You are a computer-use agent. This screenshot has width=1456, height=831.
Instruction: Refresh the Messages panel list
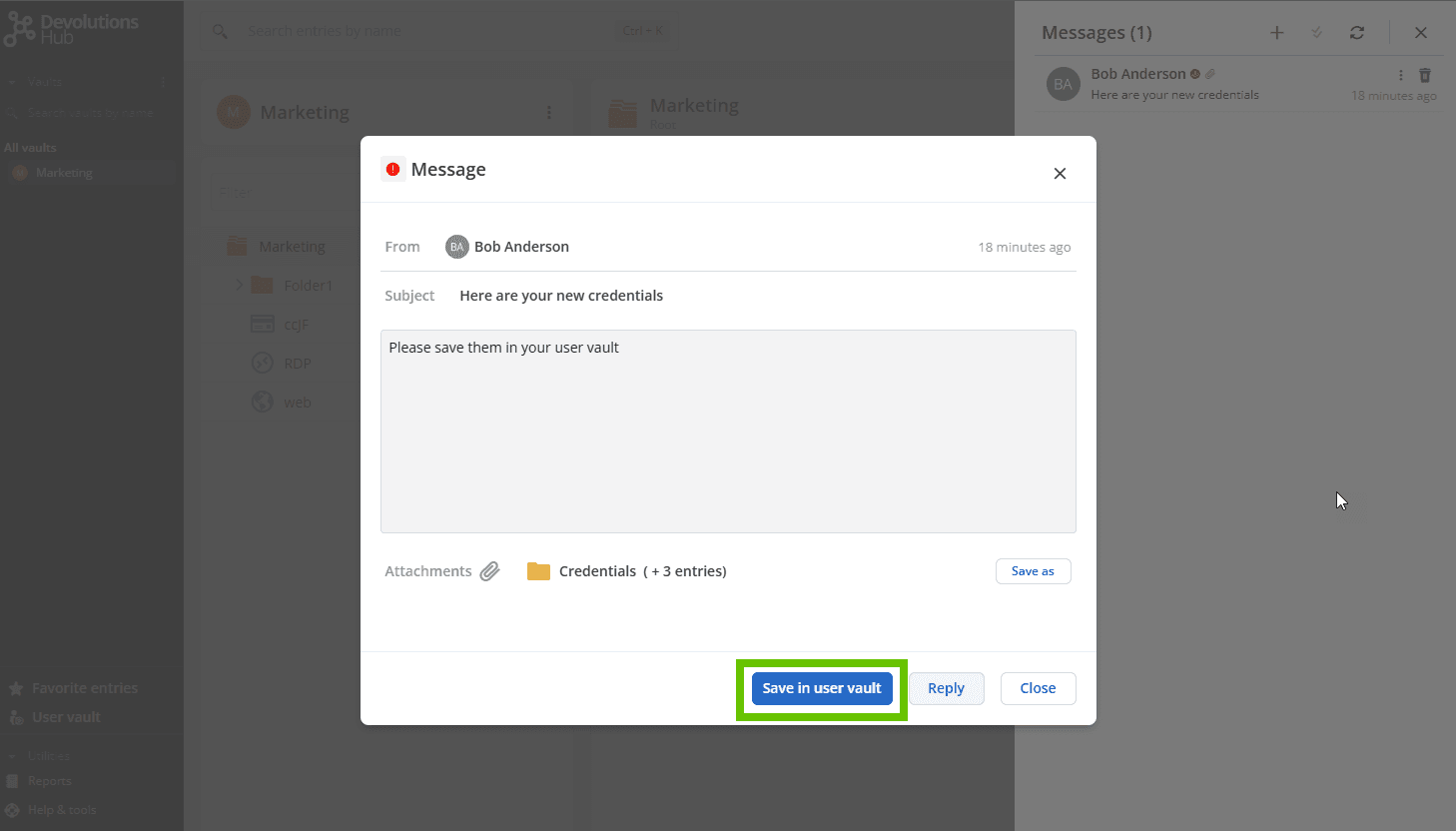click(1356, 33)
